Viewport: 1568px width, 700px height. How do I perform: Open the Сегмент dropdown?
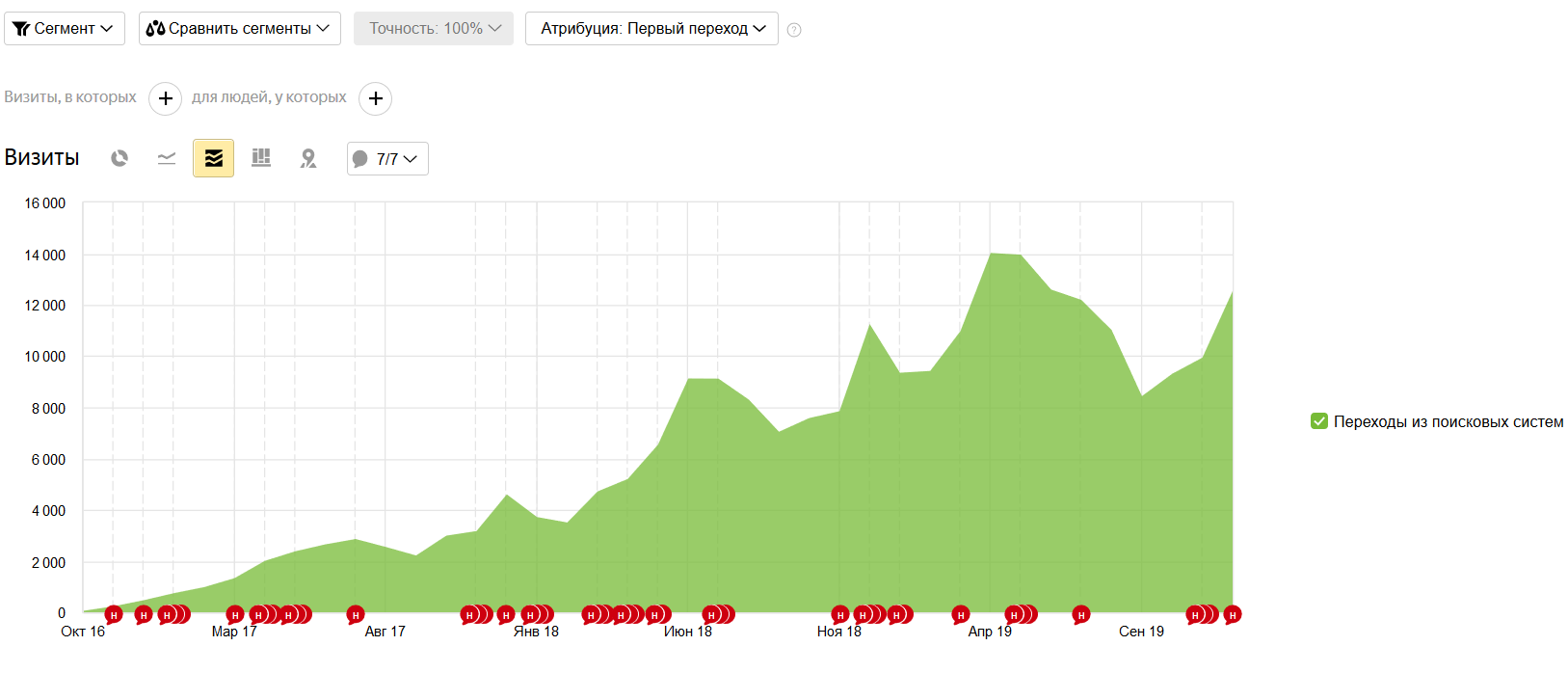pyautogui.click(x=64, y=29)
